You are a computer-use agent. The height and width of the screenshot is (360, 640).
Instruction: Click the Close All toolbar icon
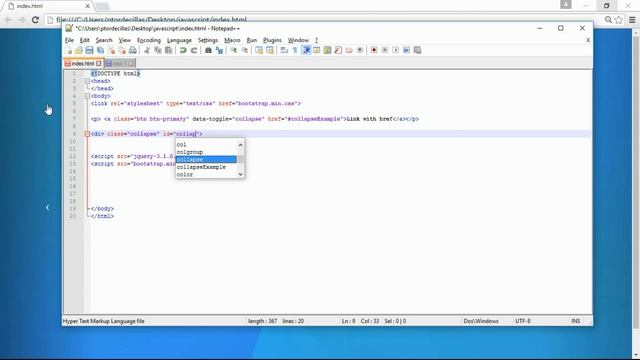click(x=122, y=50)
